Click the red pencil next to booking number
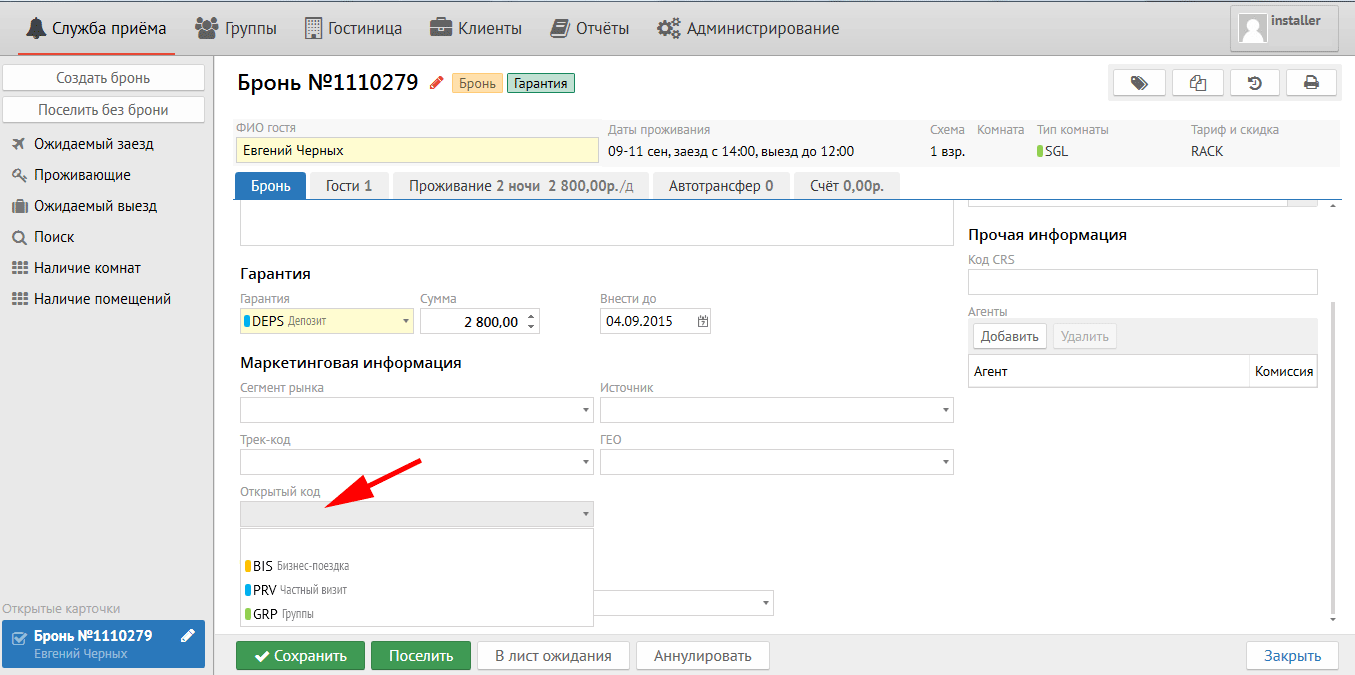The height and width of the screenshot is (675, 1355). (436, 83)
